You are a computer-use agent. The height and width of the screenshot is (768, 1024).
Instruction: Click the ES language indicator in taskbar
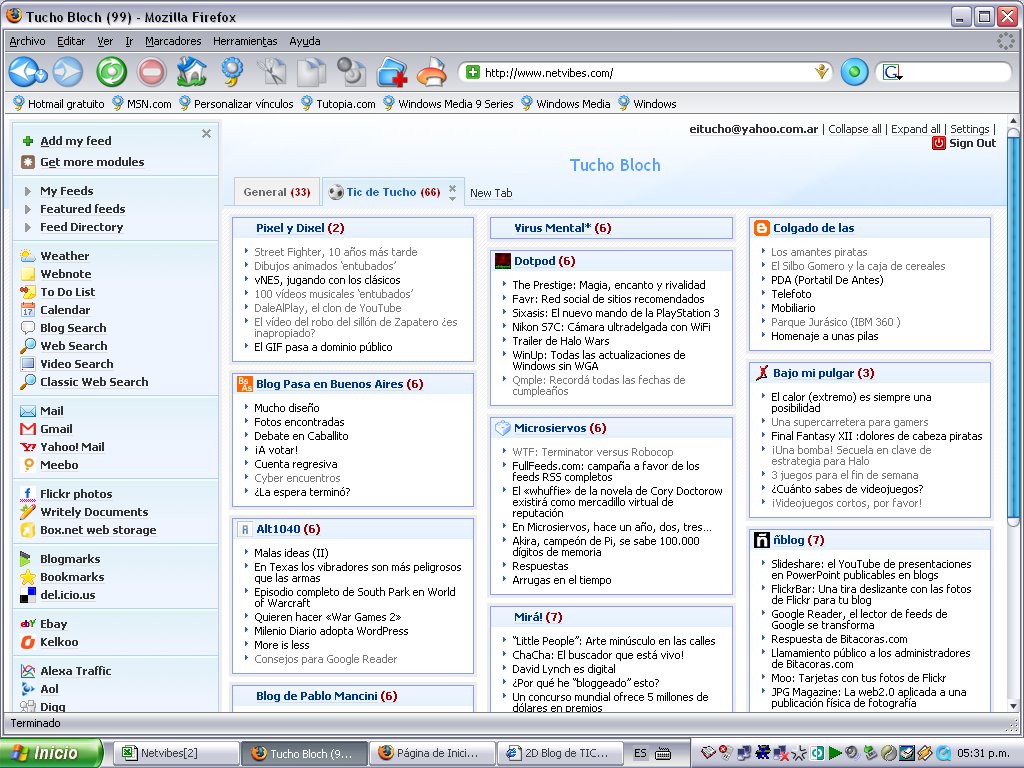[x=640, y=753]
